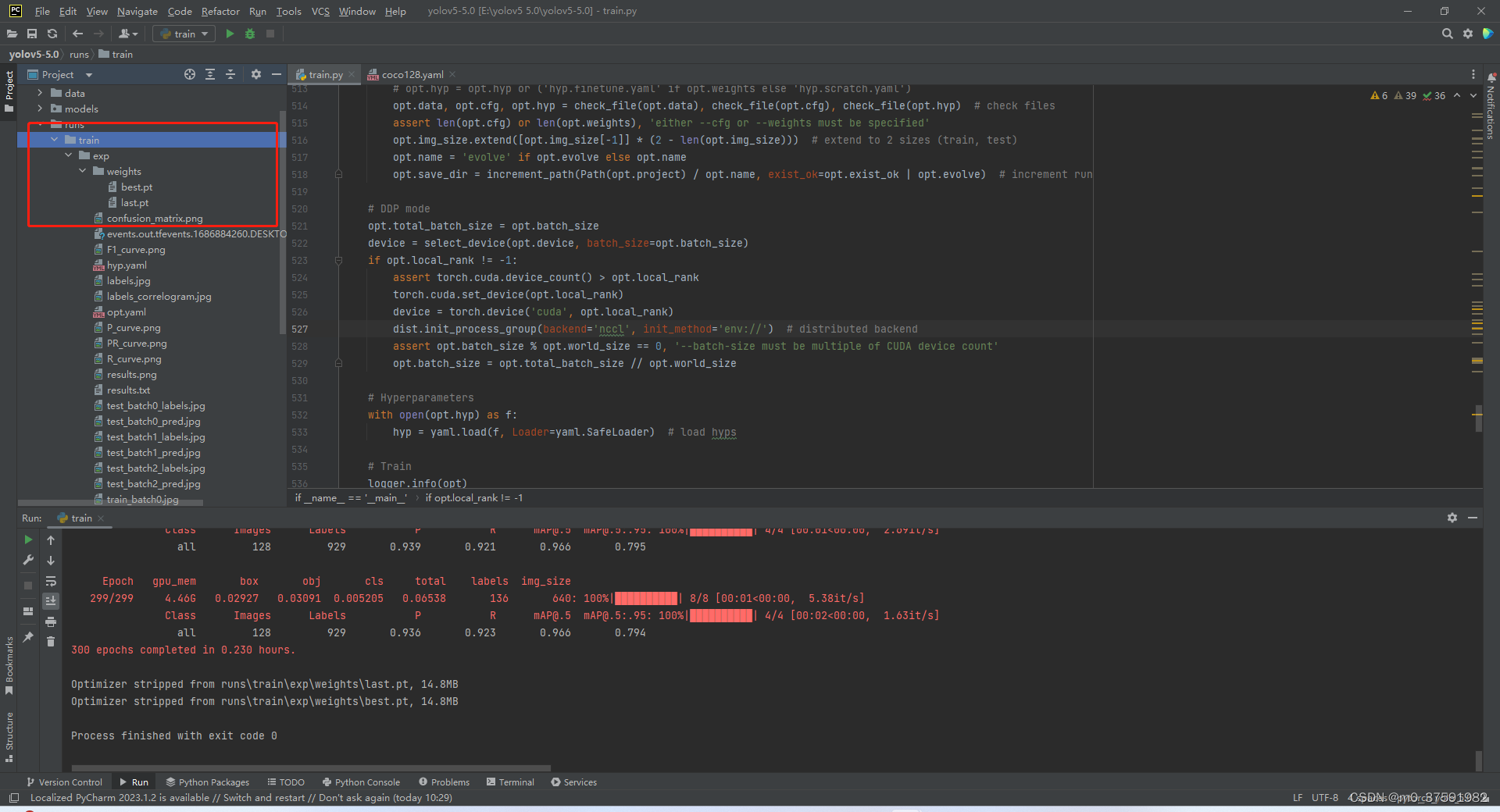Navigate back with the left arrow
The height and width of the screenshot is (812, 1500).
(x=77, y=34)
